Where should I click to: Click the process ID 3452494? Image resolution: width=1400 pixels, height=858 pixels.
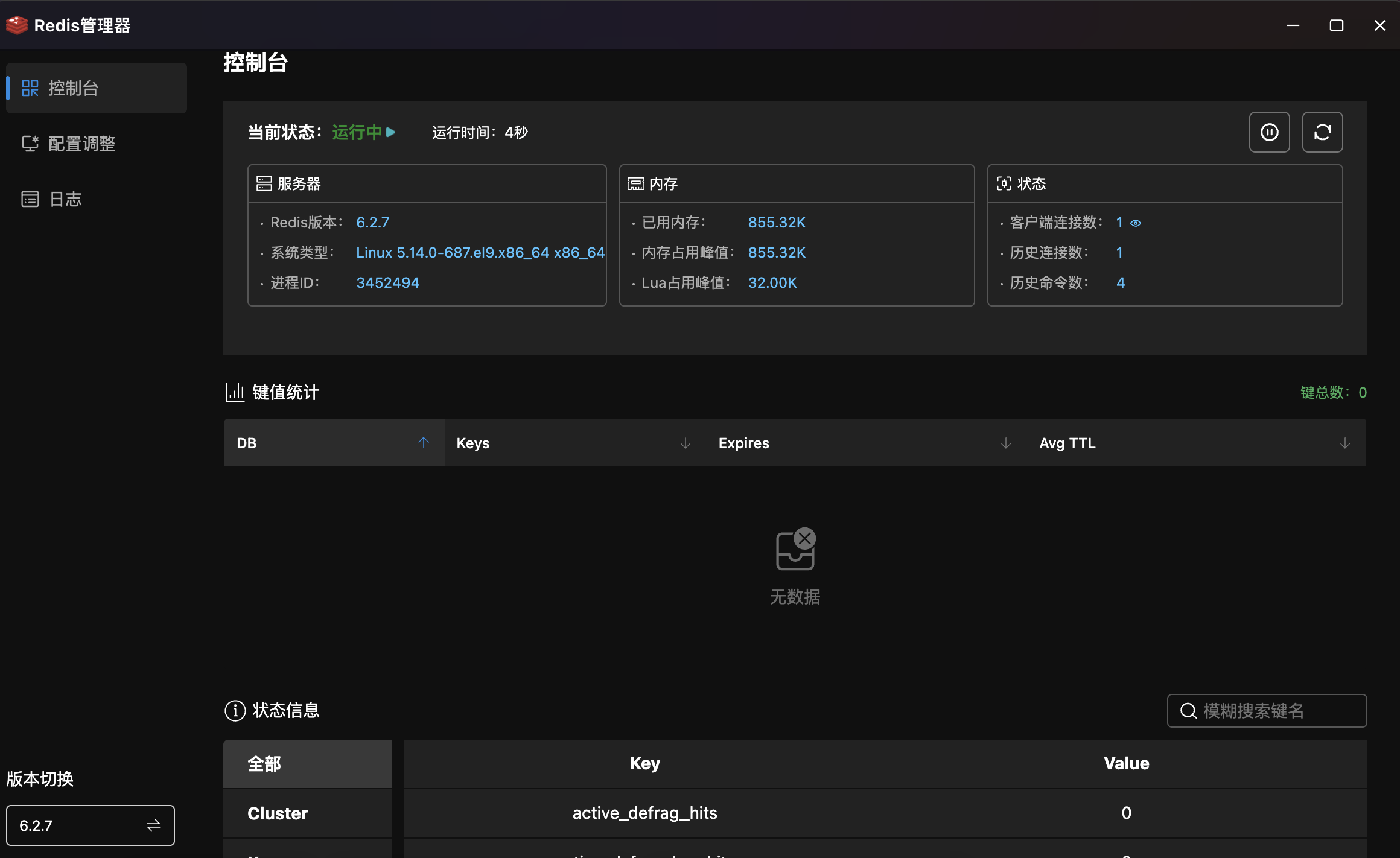tap(388, 283)
